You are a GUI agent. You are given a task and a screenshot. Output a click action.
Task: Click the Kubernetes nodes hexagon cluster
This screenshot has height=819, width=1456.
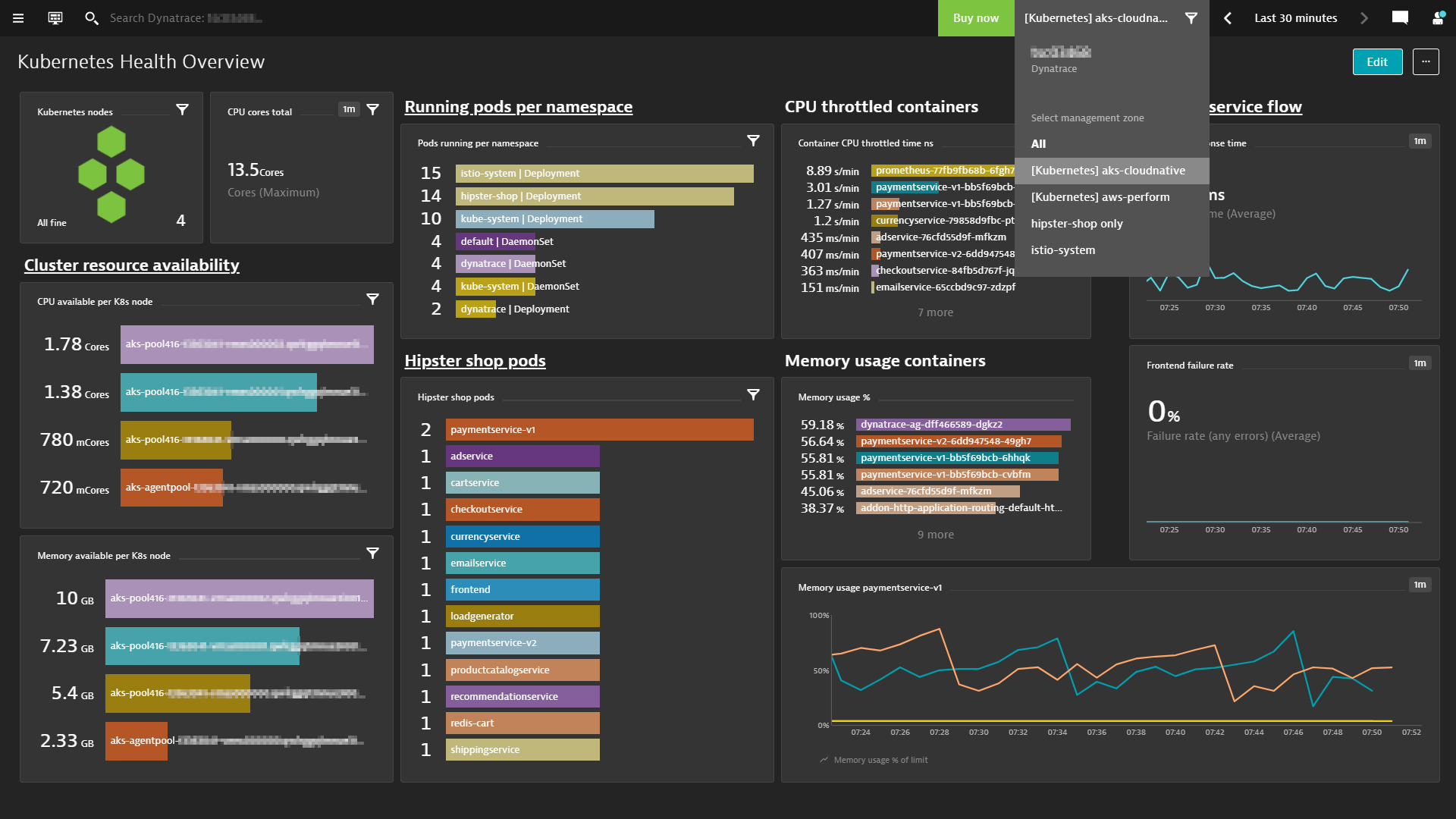(x=111, y=174)
